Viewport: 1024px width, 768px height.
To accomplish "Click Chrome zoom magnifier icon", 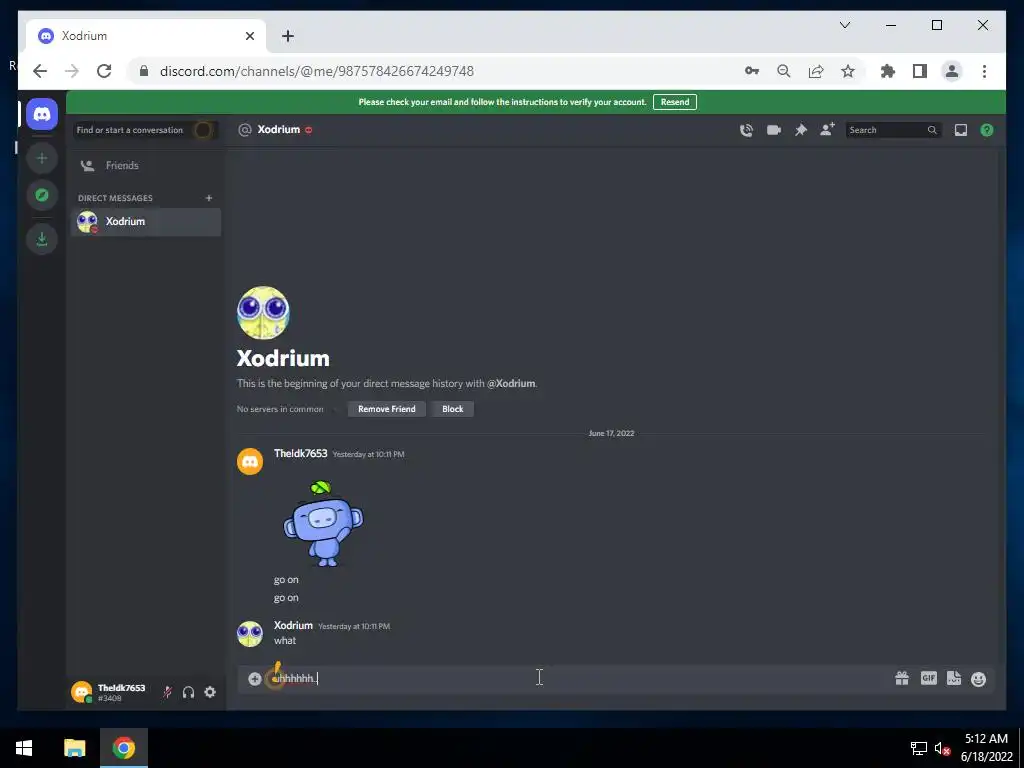I will pos(784,71).
